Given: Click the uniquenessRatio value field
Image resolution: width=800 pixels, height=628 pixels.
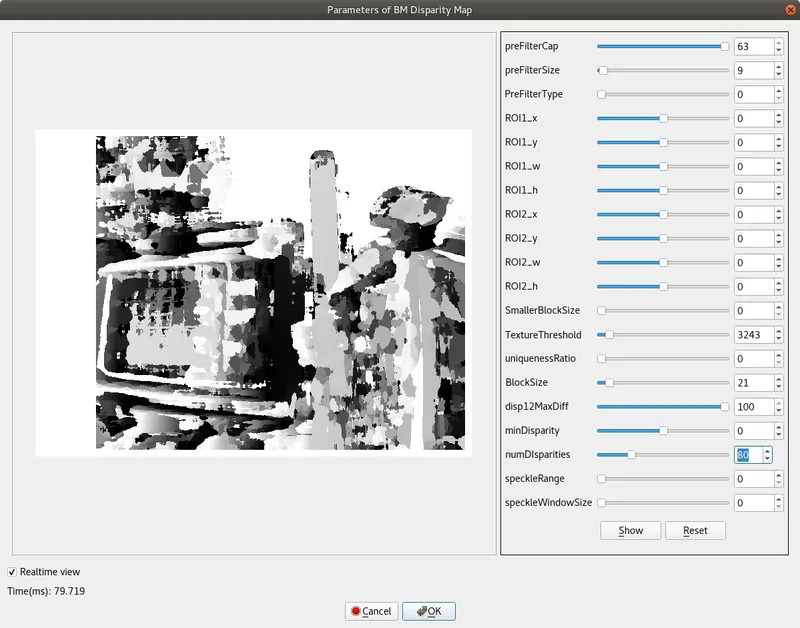Looking at the screenshot, I should [x=754, y=359].
